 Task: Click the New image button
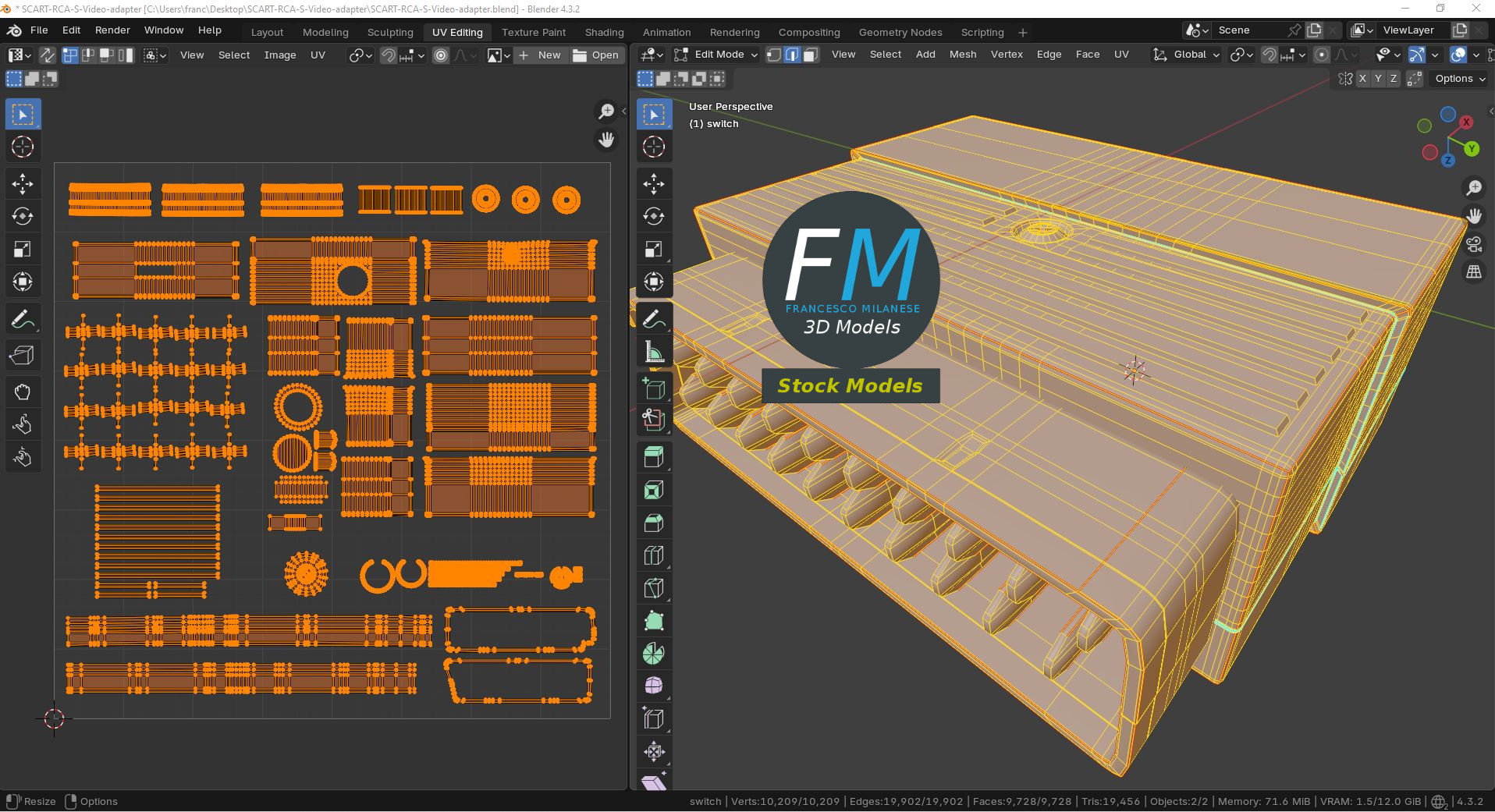click(x=540, y=55)
